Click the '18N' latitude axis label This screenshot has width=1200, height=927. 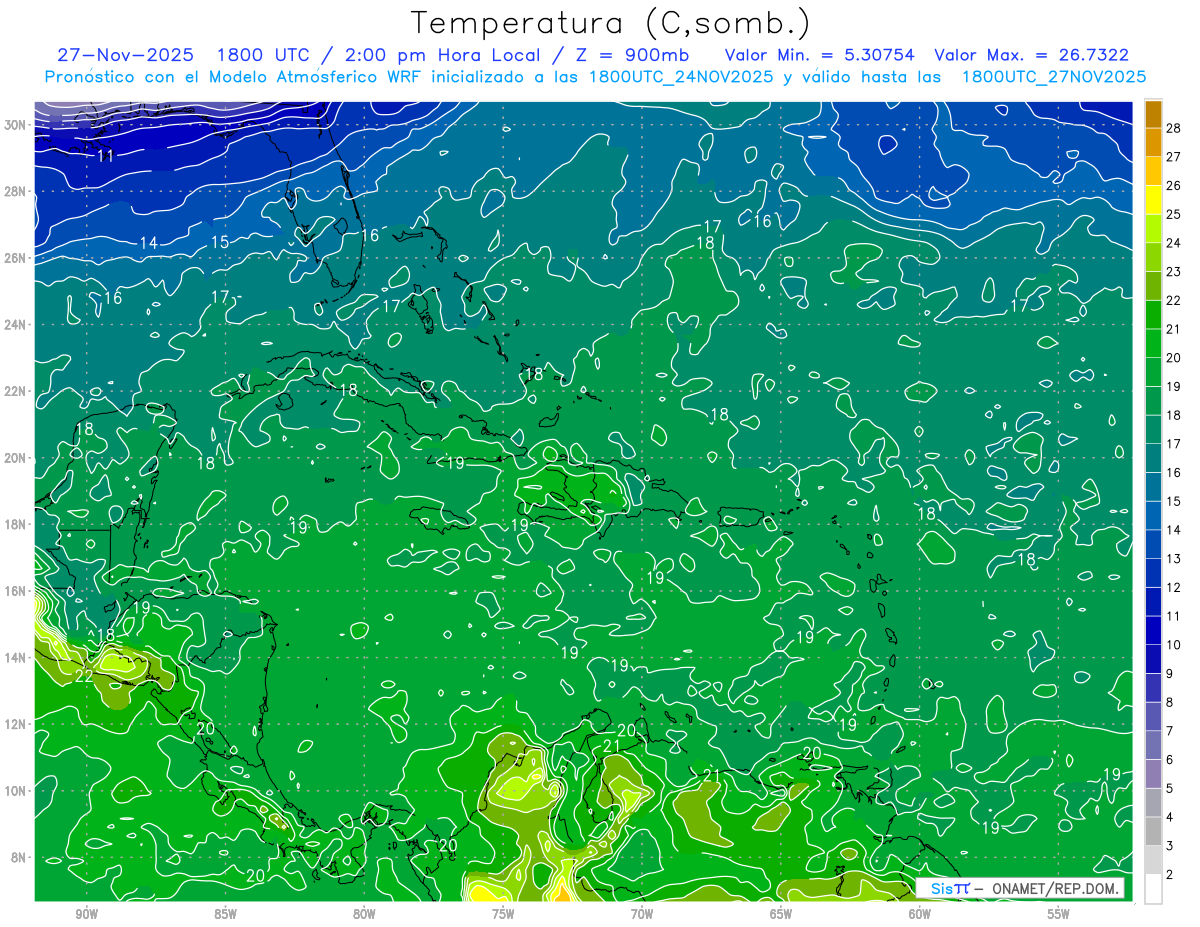tap(15, 525)
